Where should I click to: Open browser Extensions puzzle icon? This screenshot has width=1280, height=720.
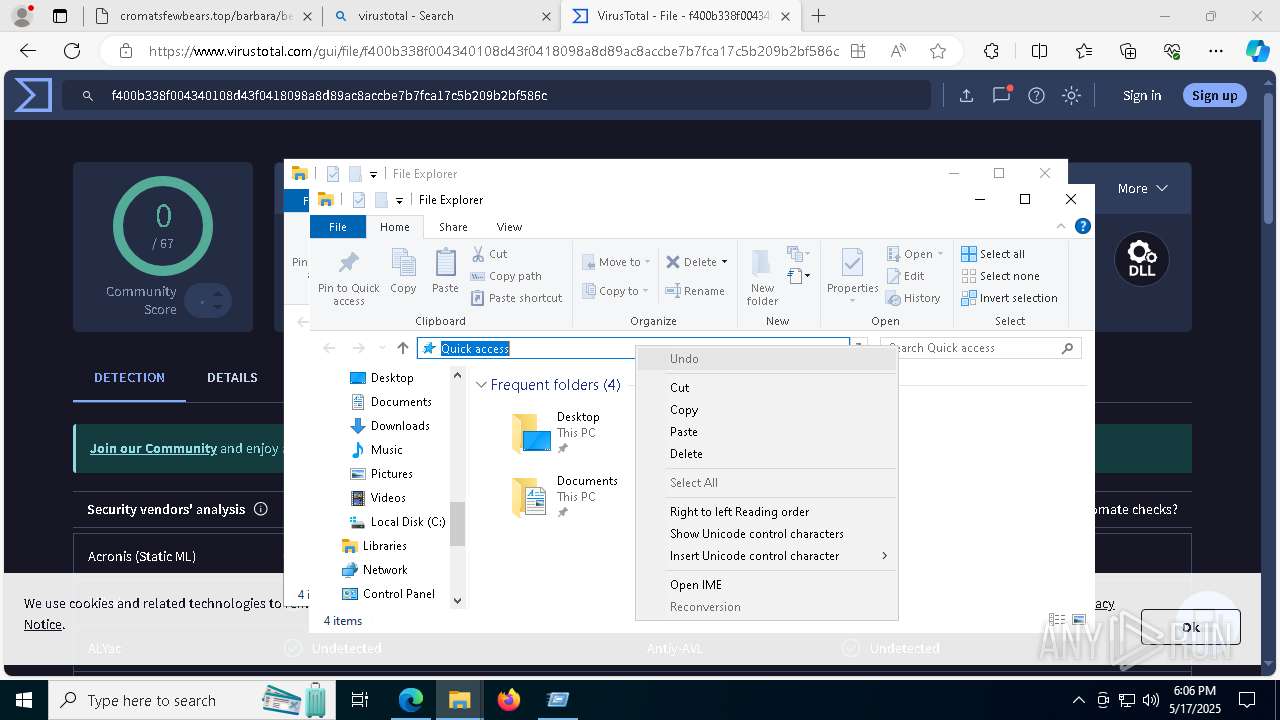(x=991, y=51)
